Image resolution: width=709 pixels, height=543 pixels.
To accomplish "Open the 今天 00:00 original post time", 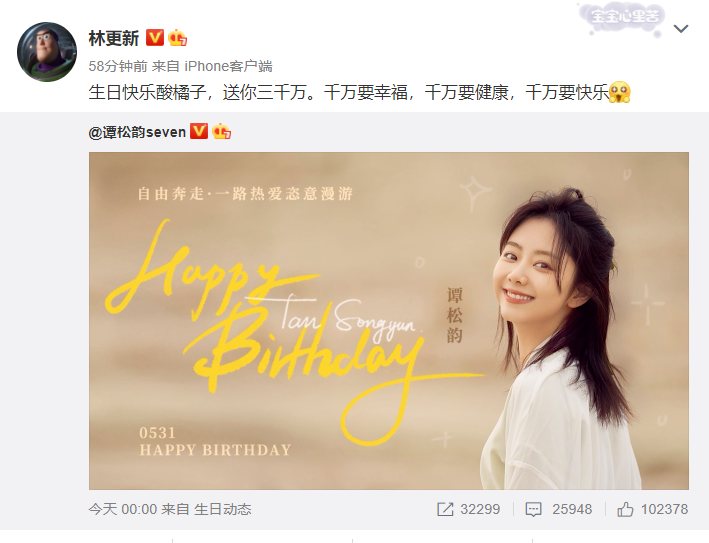I will (x=123, y=510).
